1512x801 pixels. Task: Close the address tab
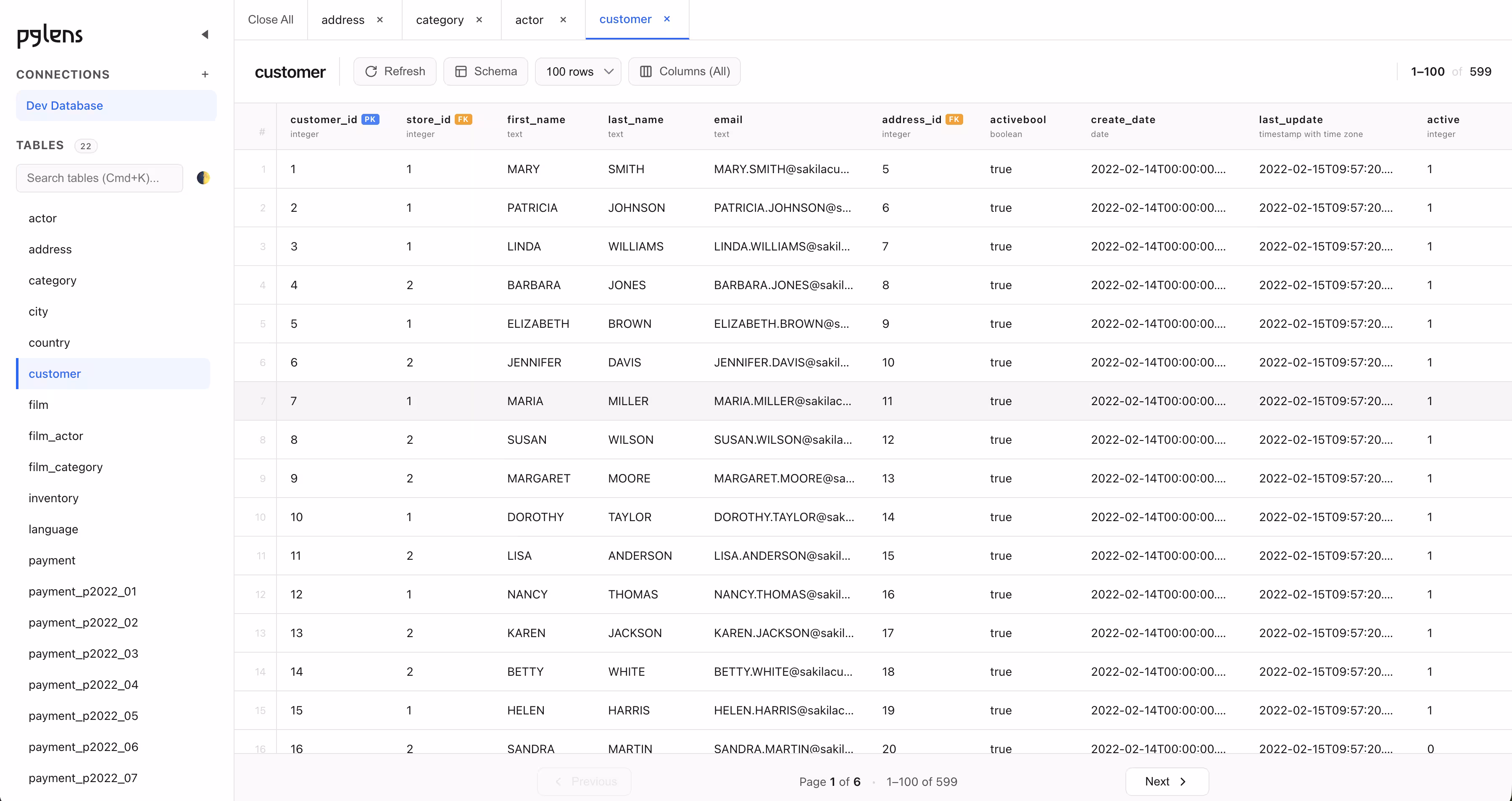click(x=380, y=20)
